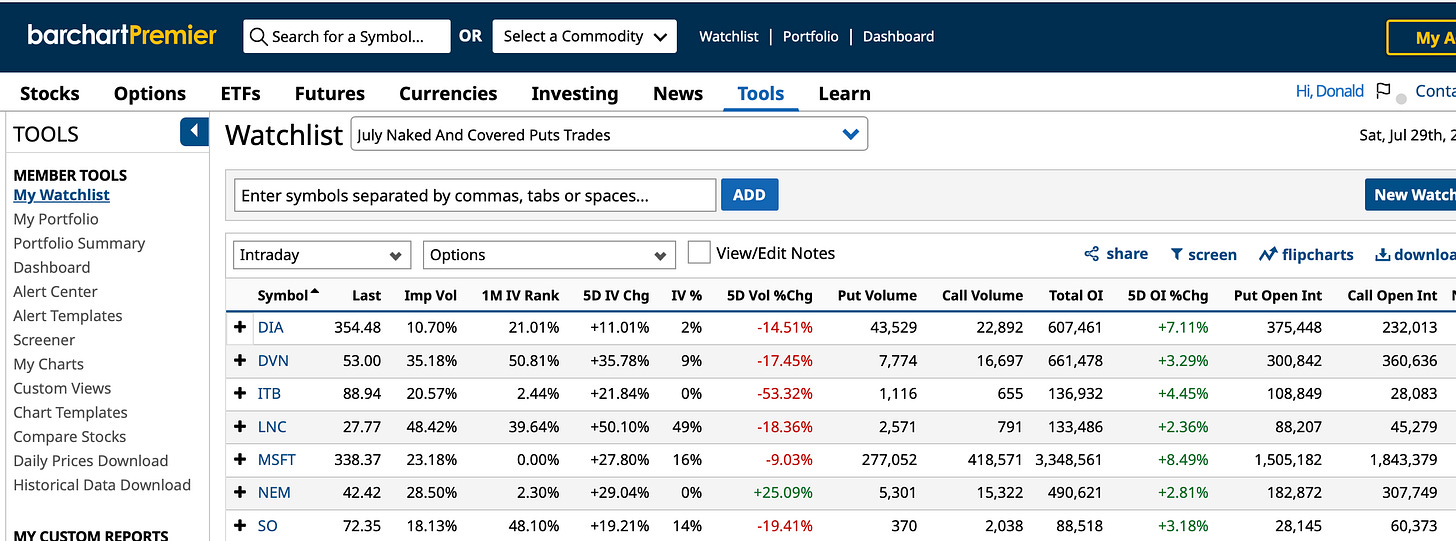The image size is (1456, 541).
Task: Click the Dashboard link in header
Action: tap(899, 36)
